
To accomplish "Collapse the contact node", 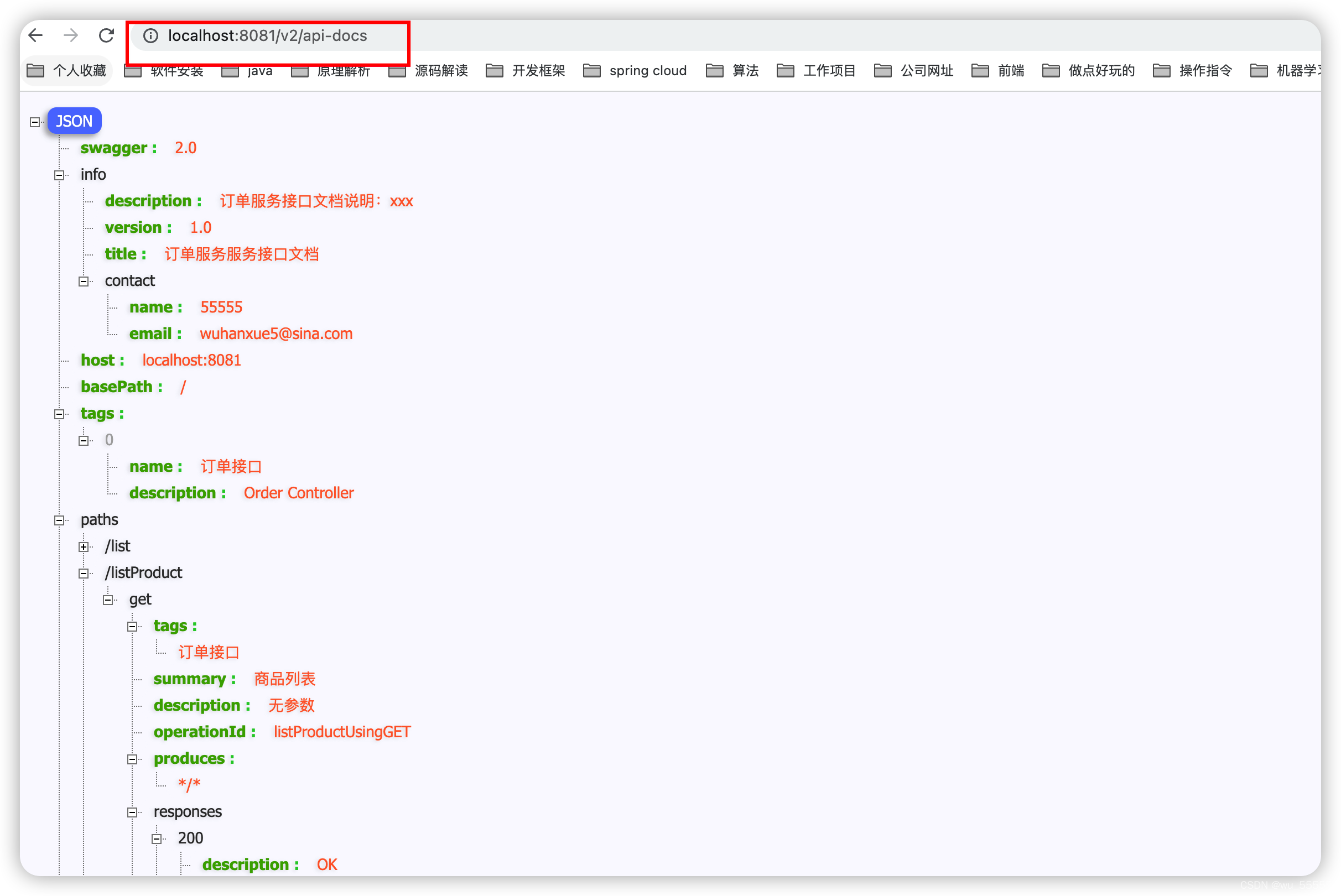I will 84,280.
